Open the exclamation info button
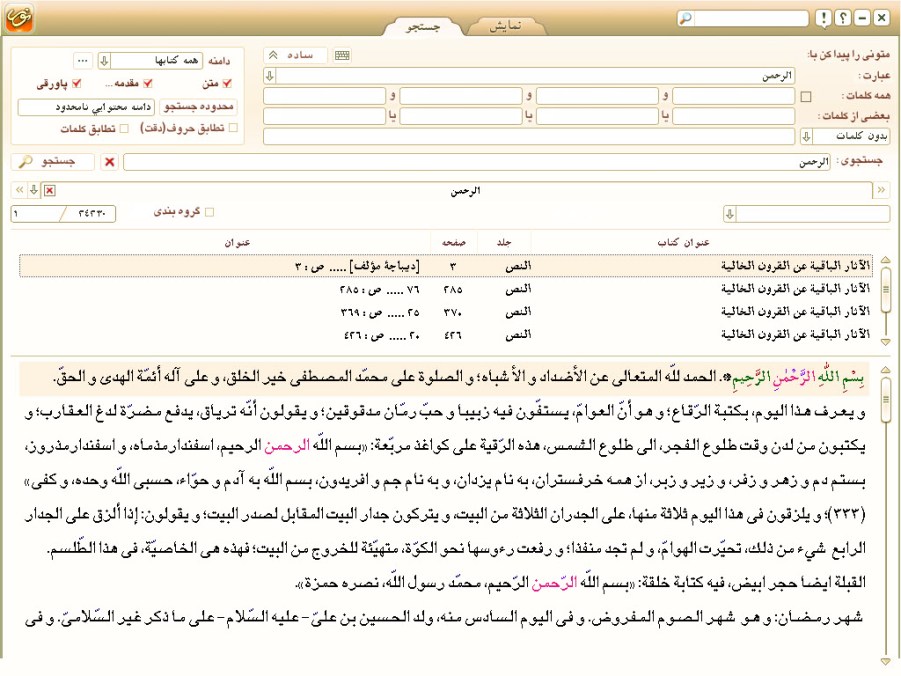Viewport: 901px width, 676px height. point(824,18)
